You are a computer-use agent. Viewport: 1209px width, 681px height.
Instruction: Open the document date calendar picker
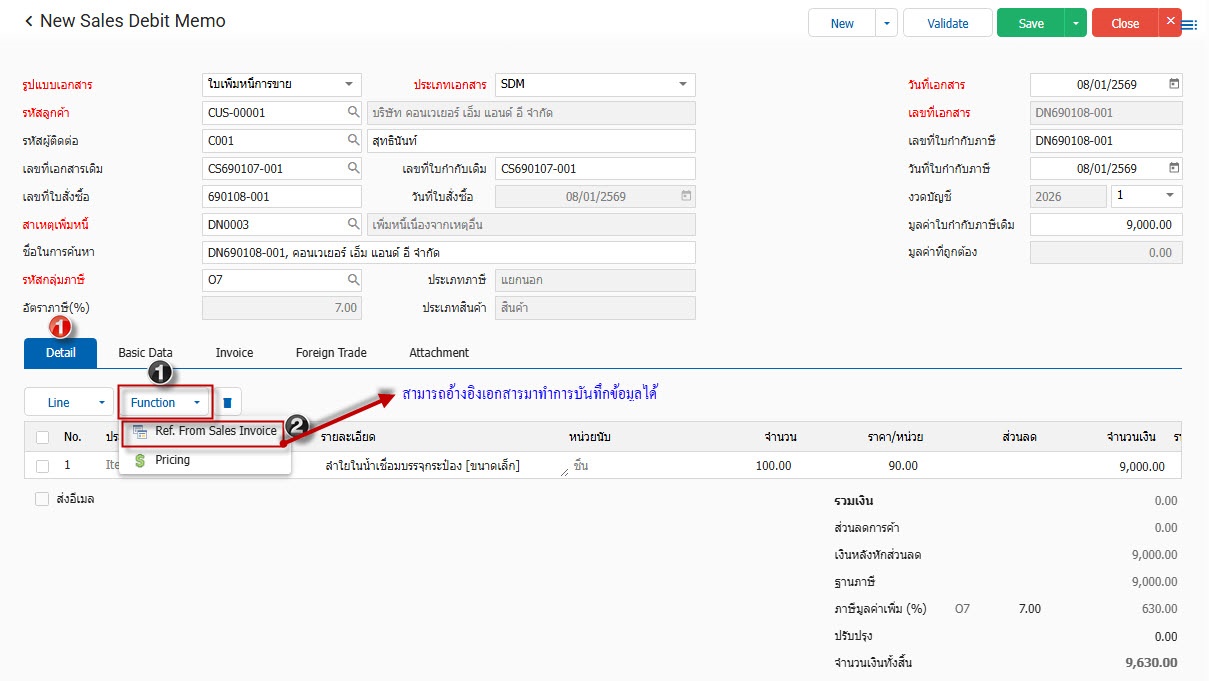[x=1174, y=85]
